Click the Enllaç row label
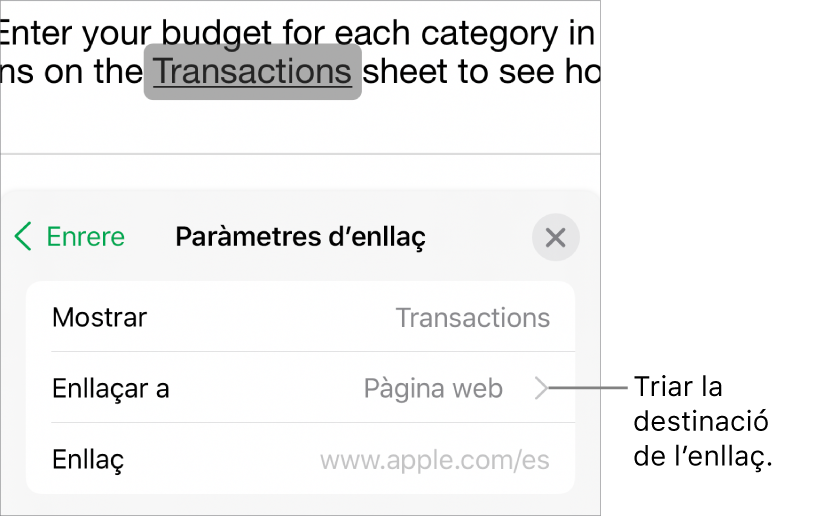The image size is (825, 518). coord(88,460)
